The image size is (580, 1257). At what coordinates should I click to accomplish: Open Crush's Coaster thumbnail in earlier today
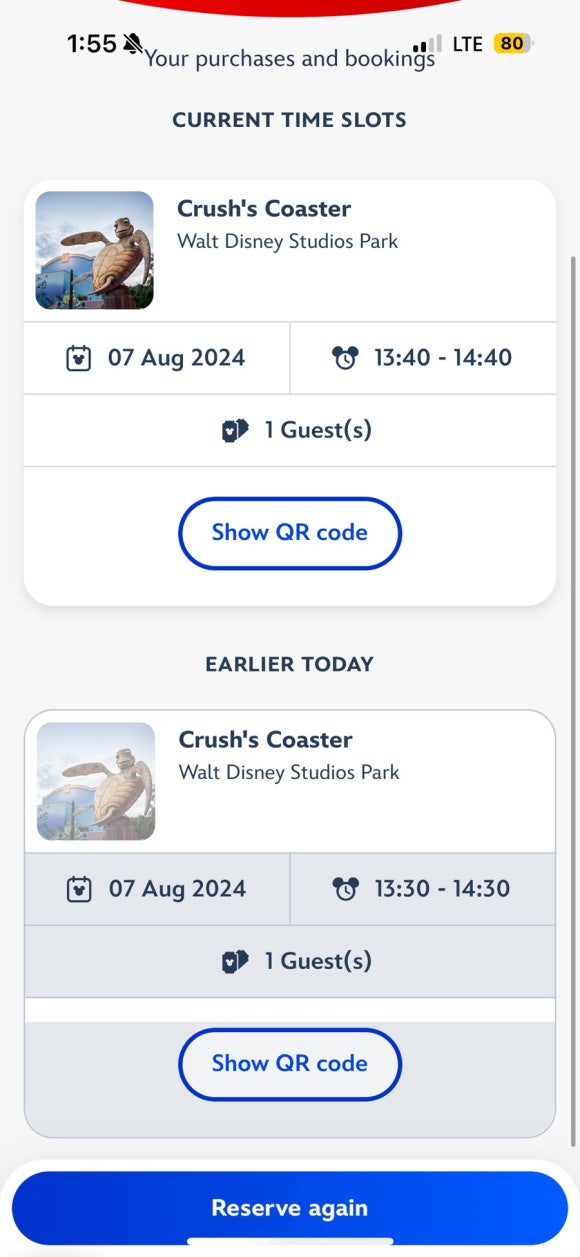point(96,781)
